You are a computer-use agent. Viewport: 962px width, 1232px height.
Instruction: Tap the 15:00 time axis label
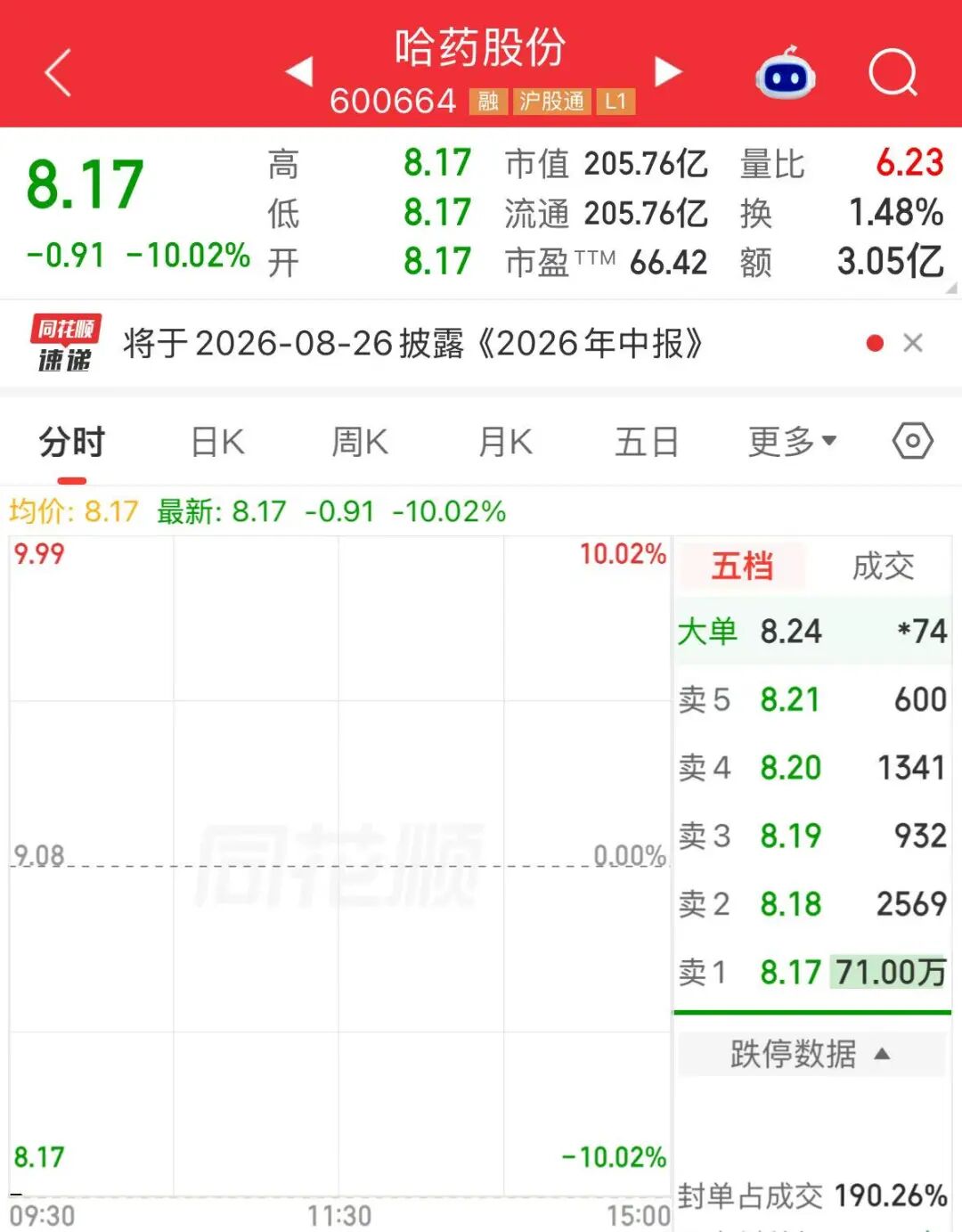click(x=639, y=1216)
